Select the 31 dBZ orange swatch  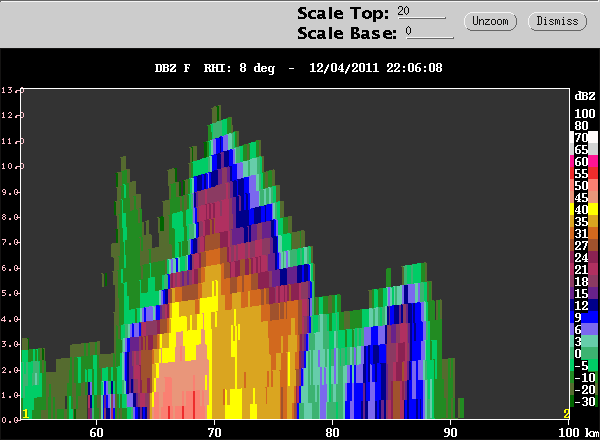click(584, 233)
